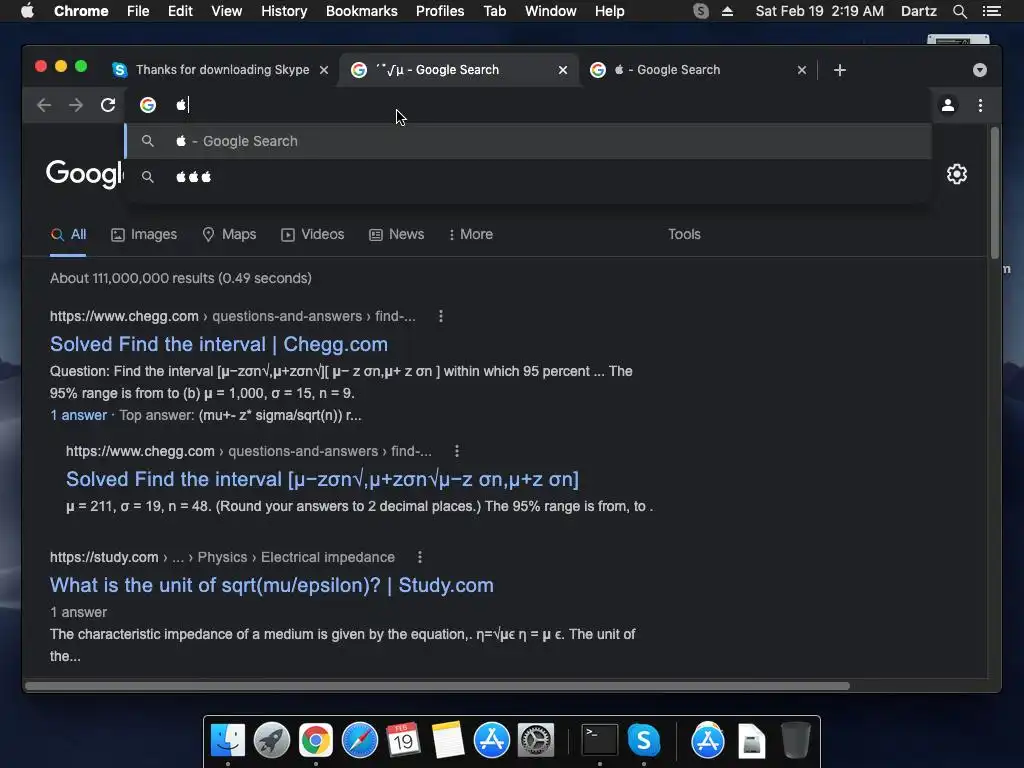
Task: Open Skype from the Dock
Action: (644, 740)
